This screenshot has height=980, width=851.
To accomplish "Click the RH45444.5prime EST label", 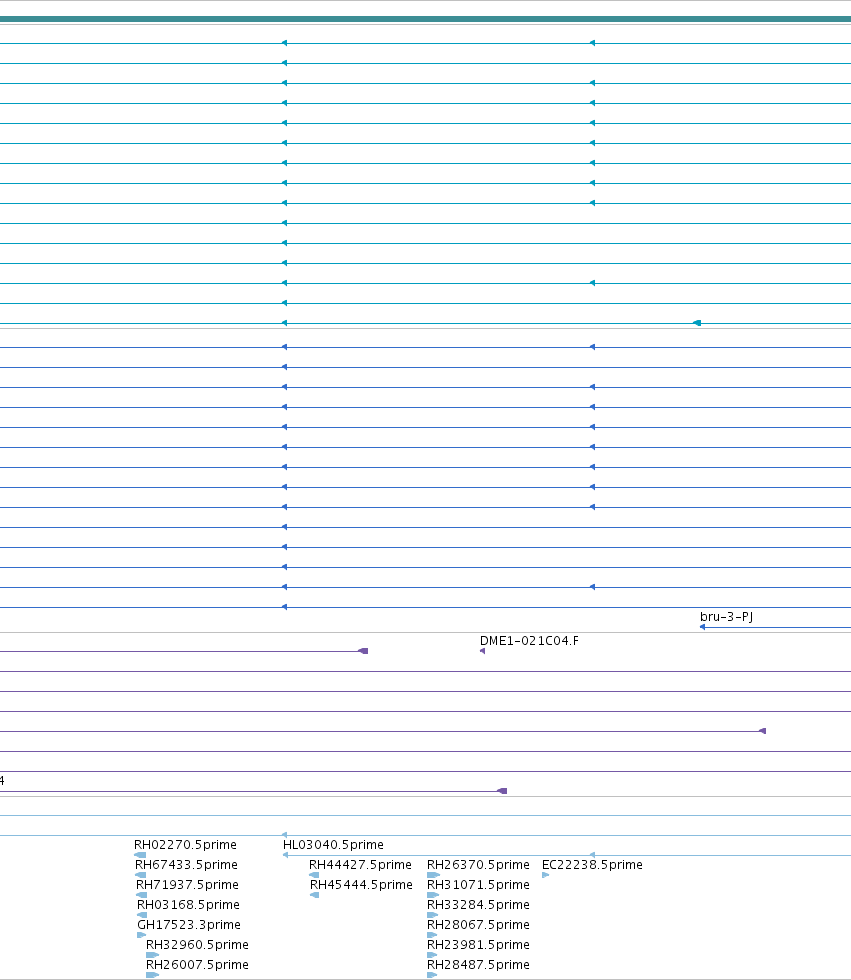I will [362, 885].
